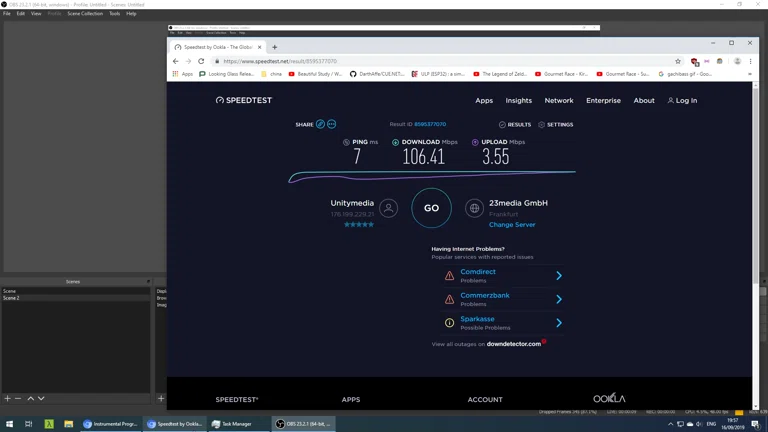
Task: Open the OBS File menu
Action: (7, 14)
